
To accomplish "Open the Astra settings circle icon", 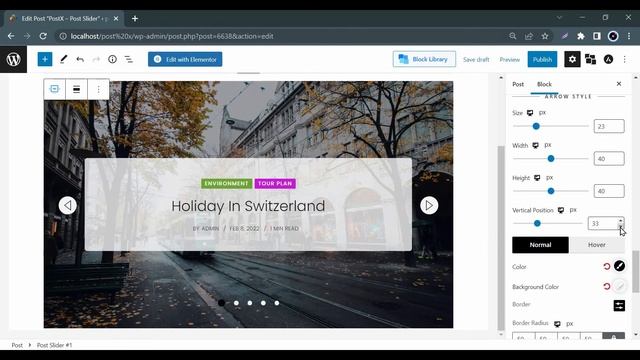I will [608, 59].
